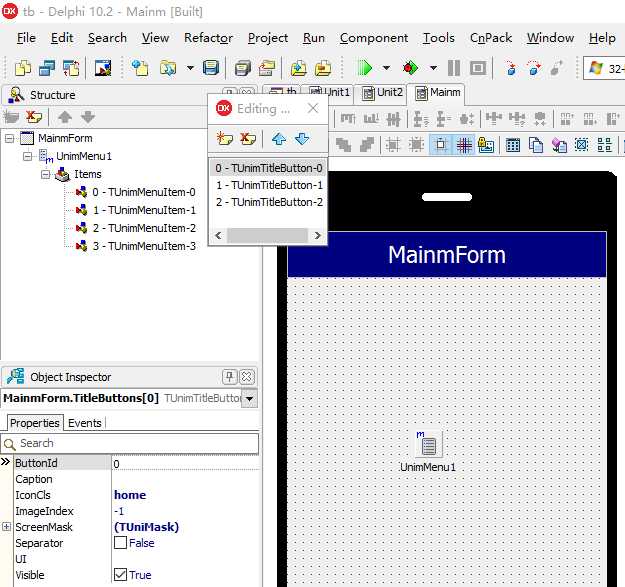Open the dropdown beside green Run arrow
Image resolution: width=625 pixels, height=587 pixels.
[x=386, y=68]
